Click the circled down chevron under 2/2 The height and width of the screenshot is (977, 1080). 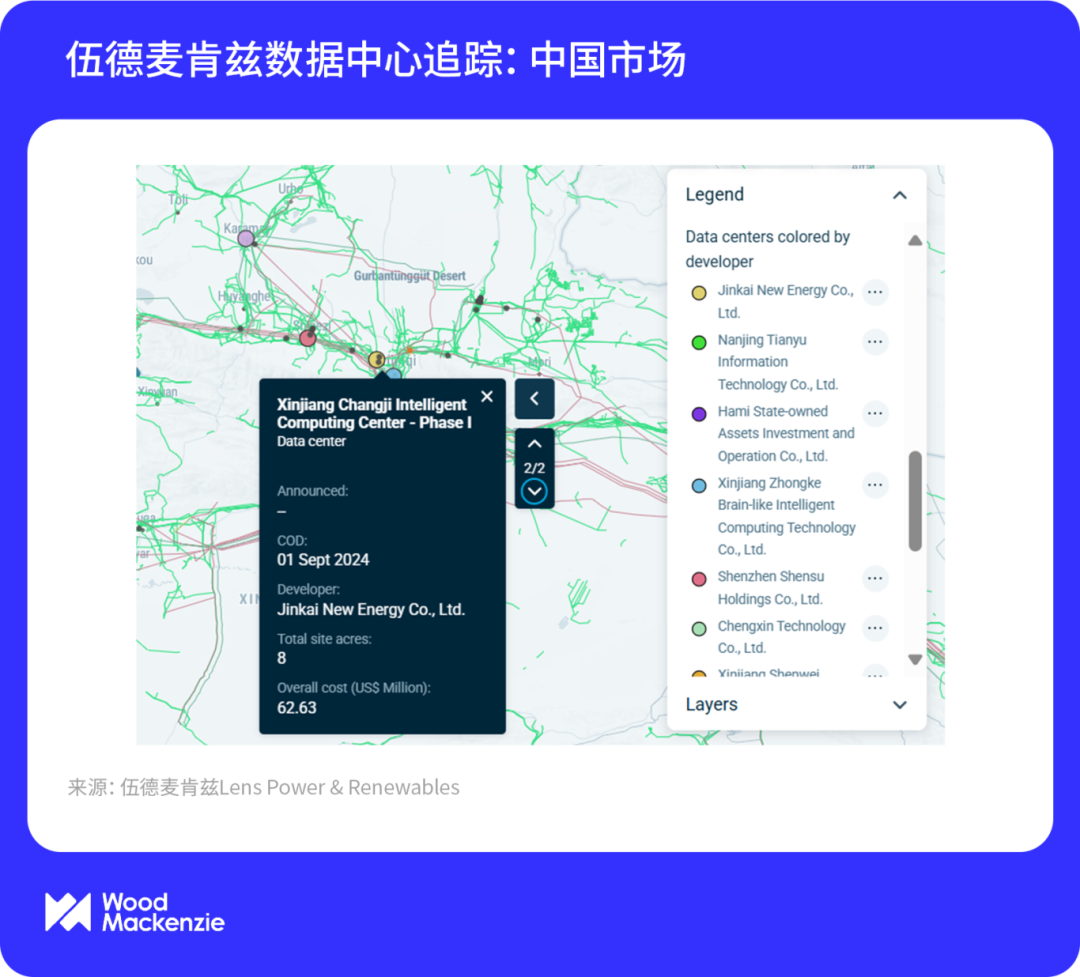pyautogui.click(x=534, y=491)
